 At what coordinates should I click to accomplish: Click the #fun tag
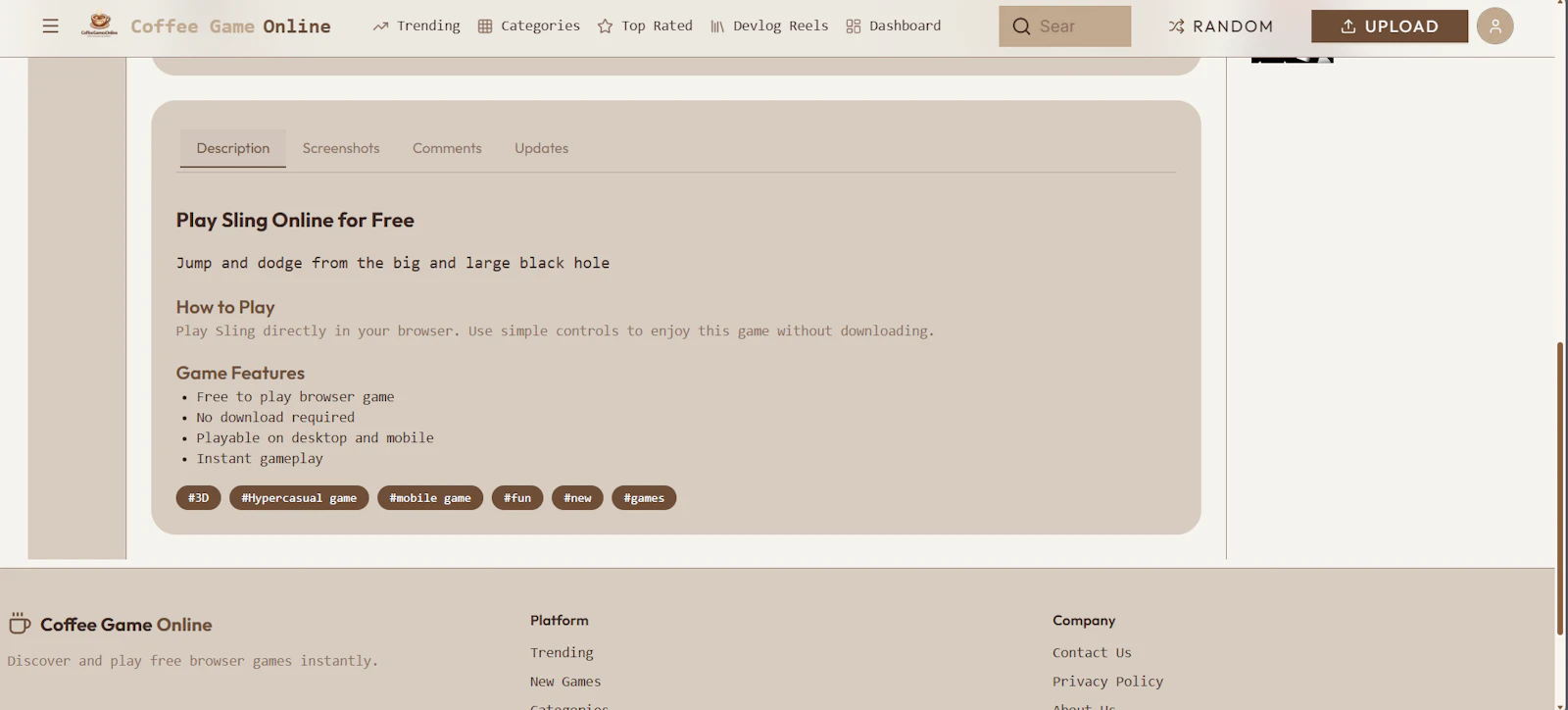point(517,498)
